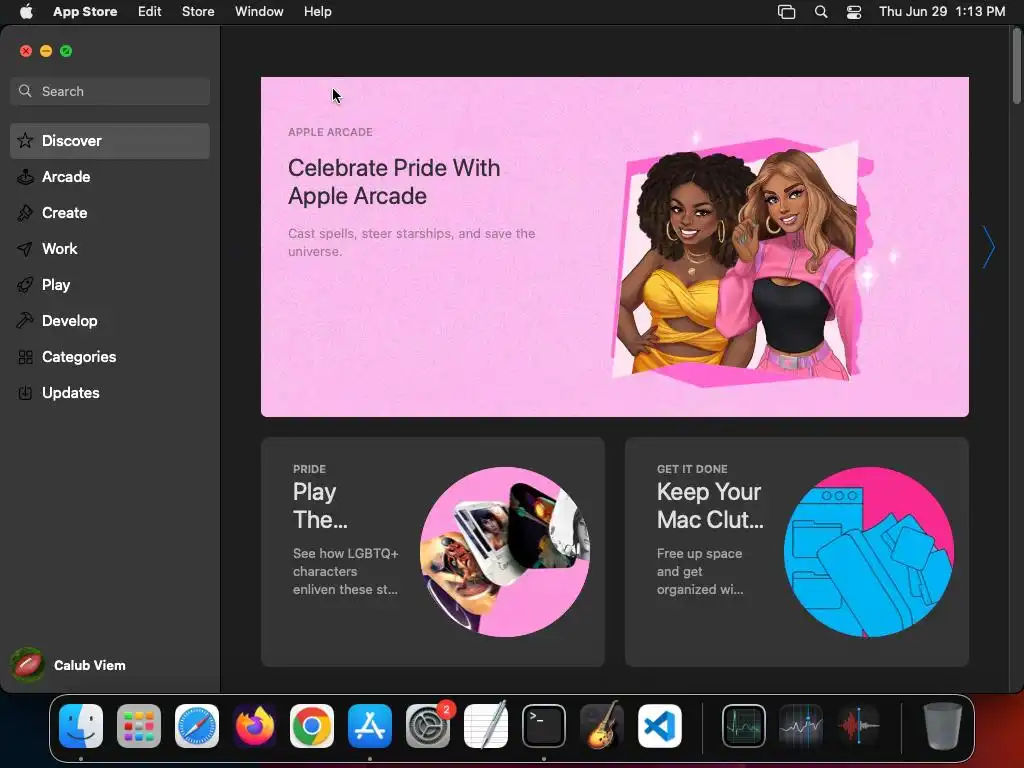
Task: Open the Work section in the sidebar
Action: (x=110, y=249)
